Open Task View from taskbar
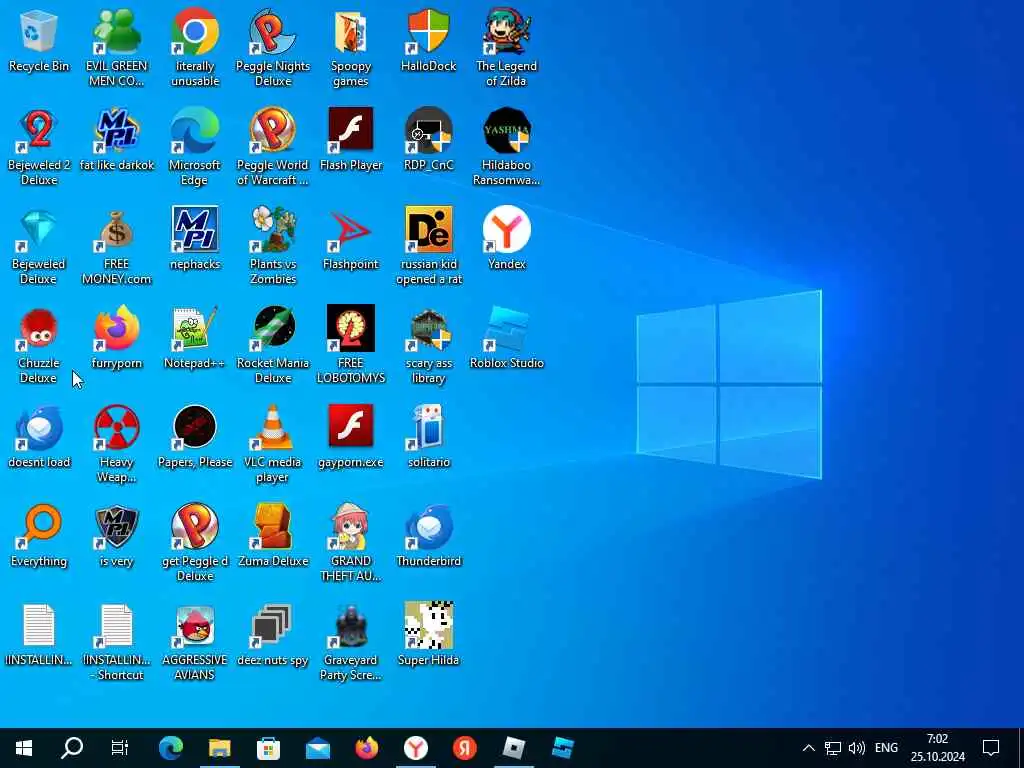Viewport: 1024px width, 768px height. point(120,748)
